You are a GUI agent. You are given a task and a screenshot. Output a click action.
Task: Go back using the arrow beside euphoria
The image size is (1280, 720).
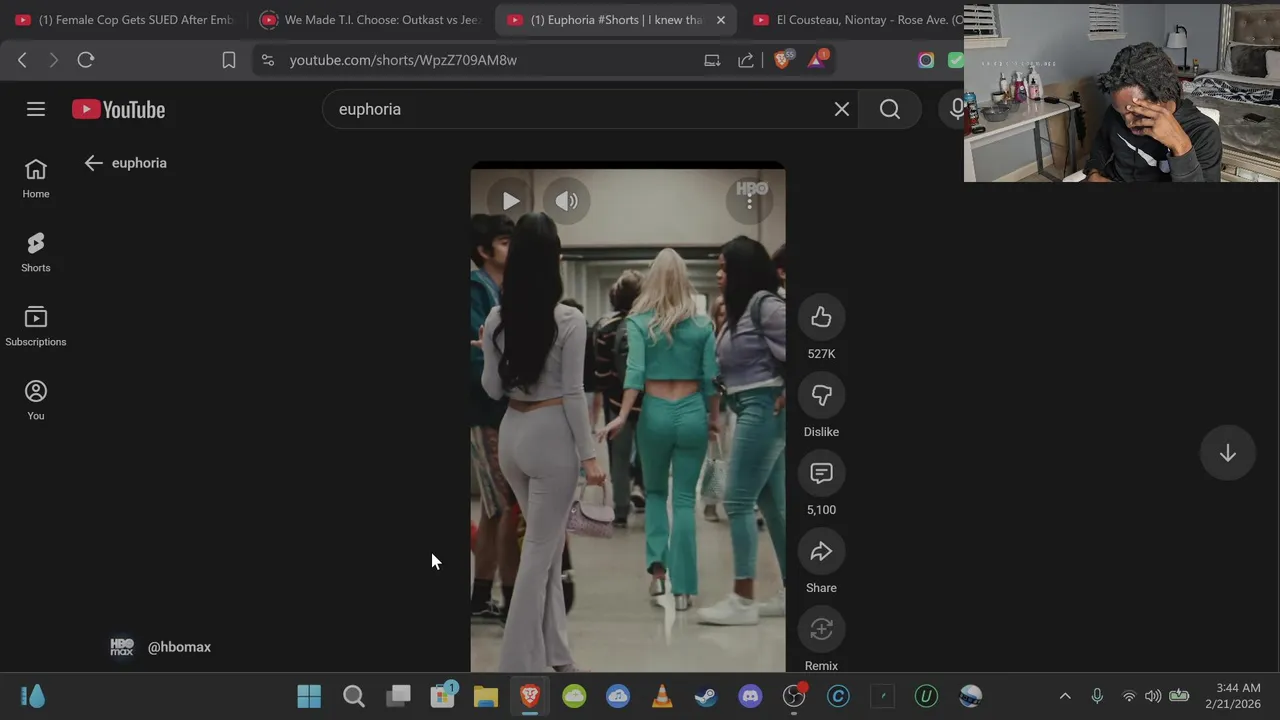coord(94,163)
